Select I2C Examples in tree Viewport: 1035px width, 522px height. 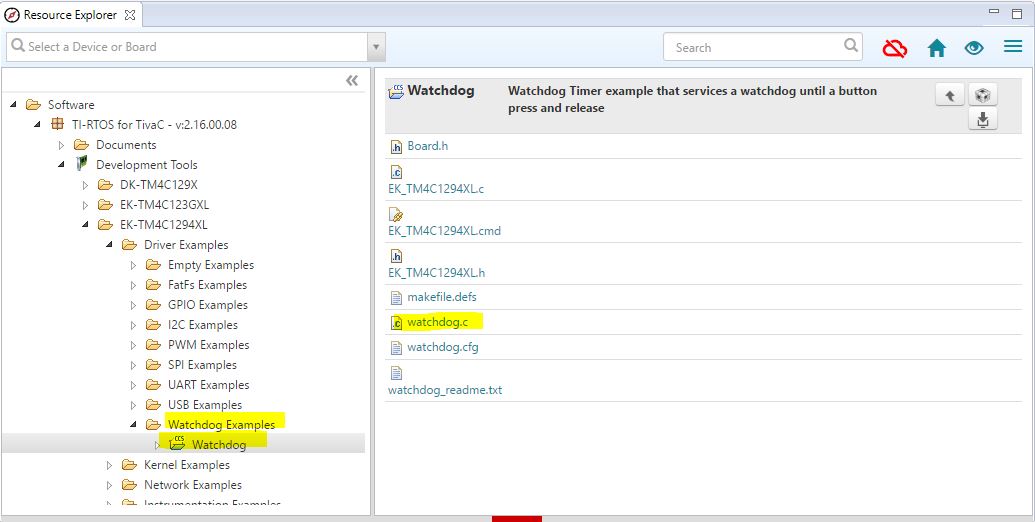coord(203,325)
